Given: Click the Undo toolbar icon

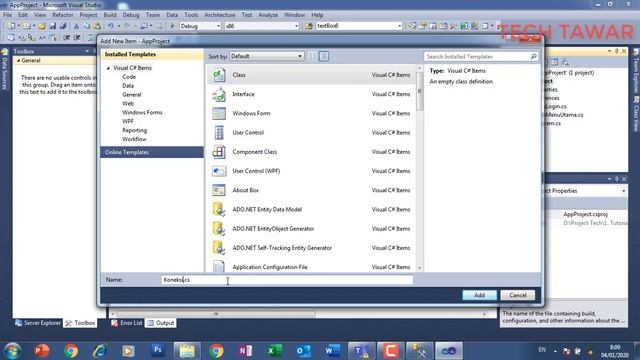Looking at the screenshot, I should click(111, 26).
